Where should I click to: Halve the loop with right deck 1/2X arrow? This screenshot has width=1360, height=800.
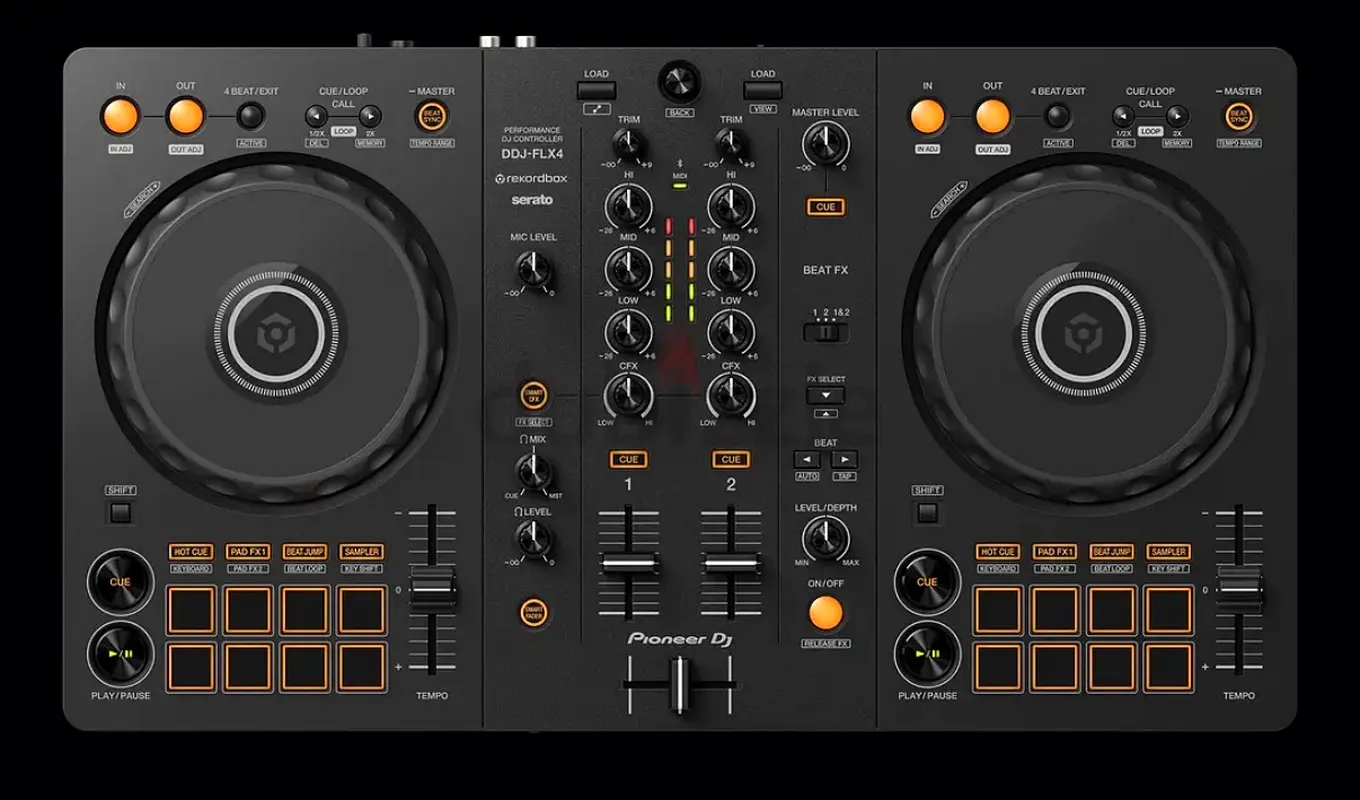coord(1123,116)
